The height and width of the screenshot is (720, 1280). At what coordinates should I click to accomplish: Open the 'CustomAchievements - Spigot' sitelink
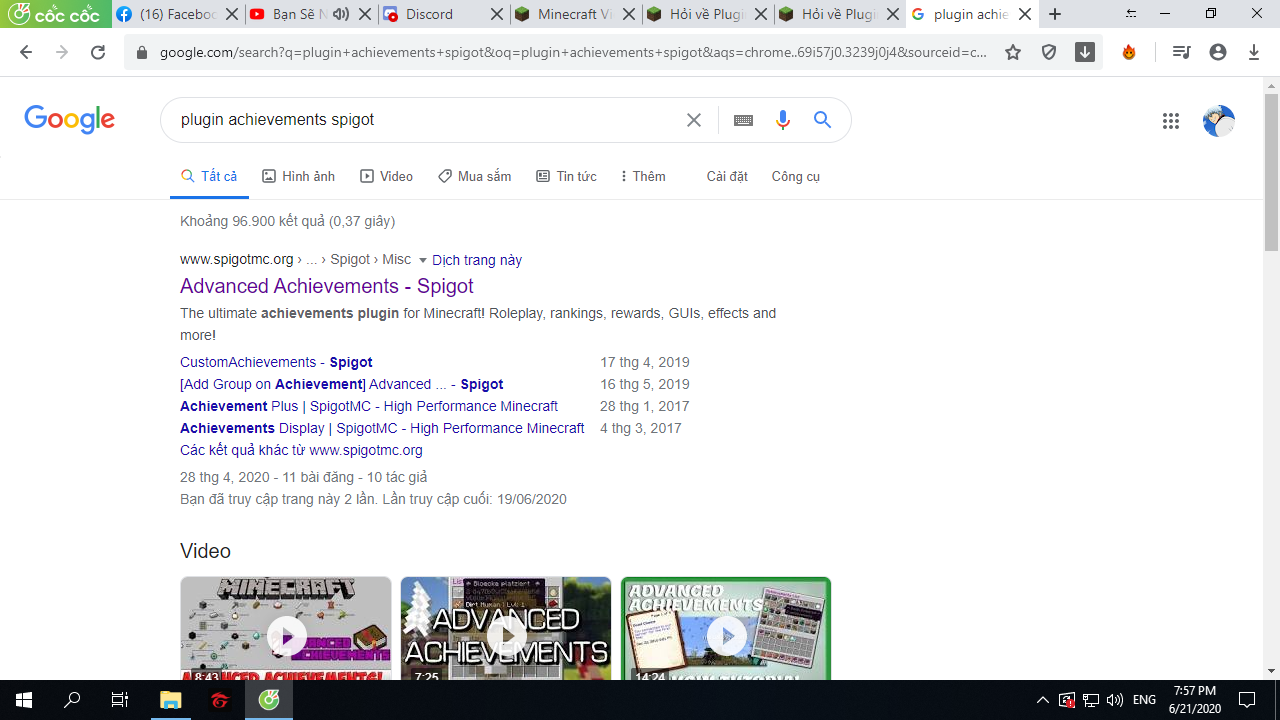(276, 362)
